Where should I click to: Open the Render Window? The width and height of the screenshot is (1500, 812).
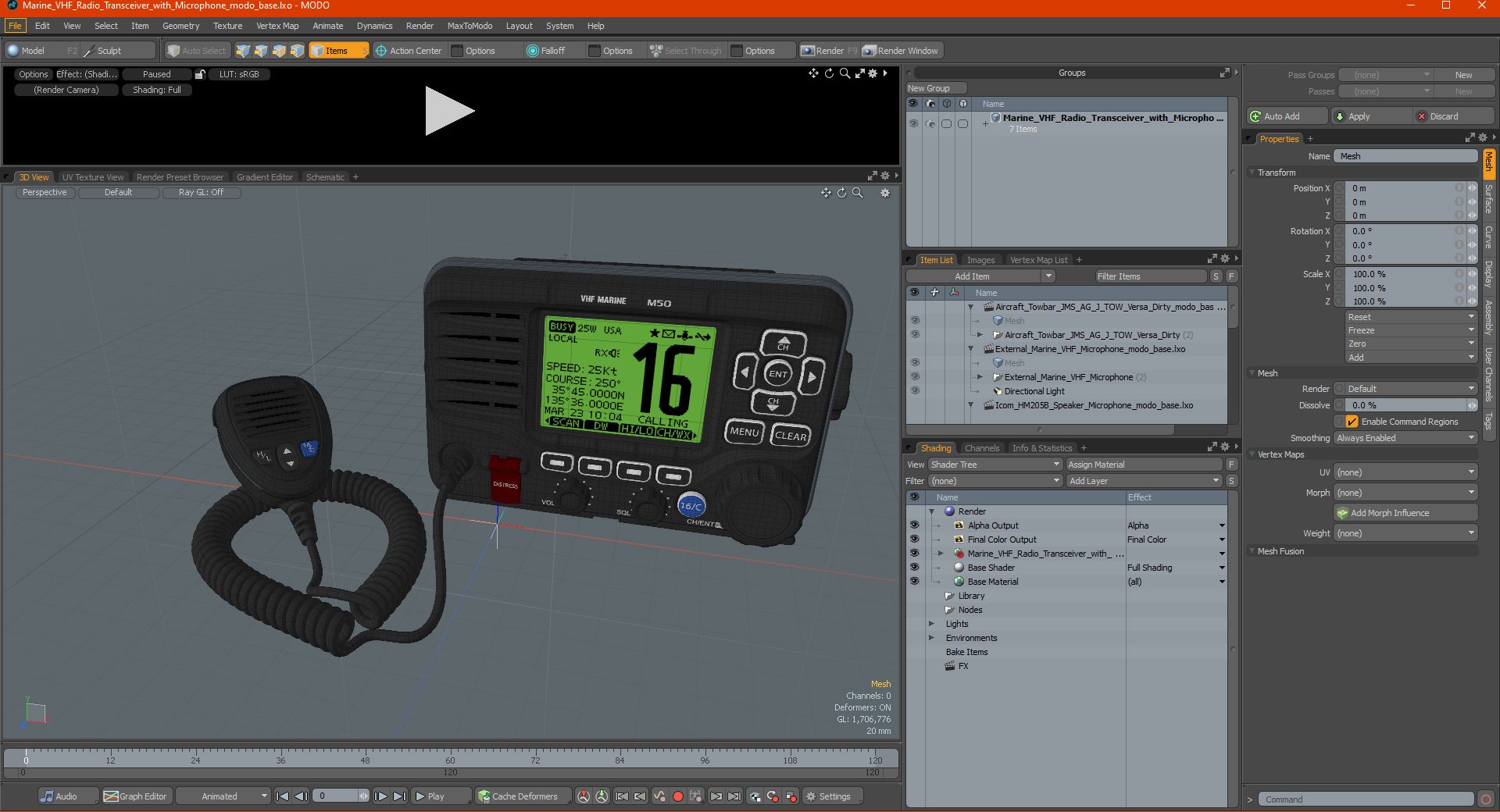click(x=902, y=51)
